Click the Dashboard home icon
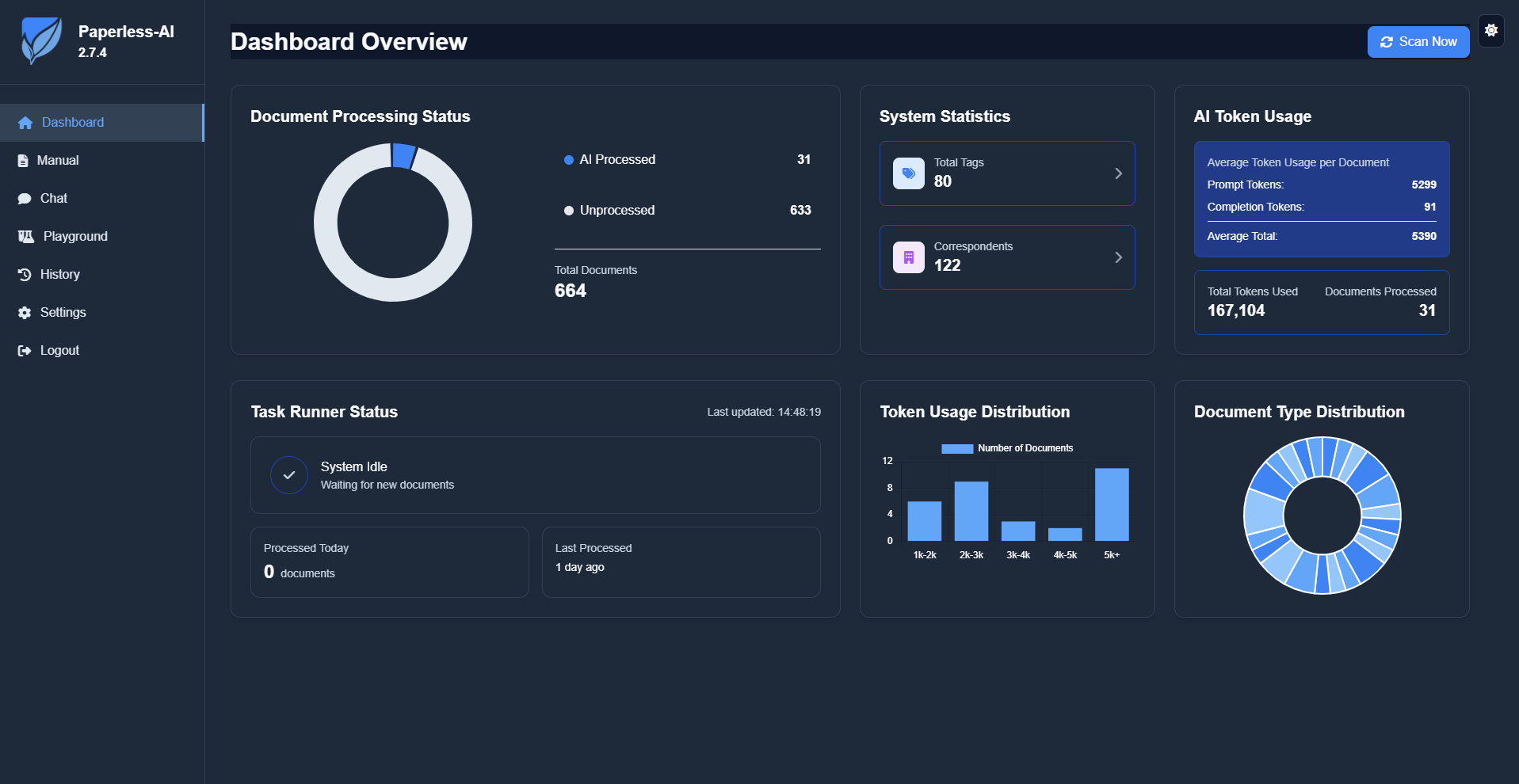Screen dimensions: 1519x784 pos(25,123)
